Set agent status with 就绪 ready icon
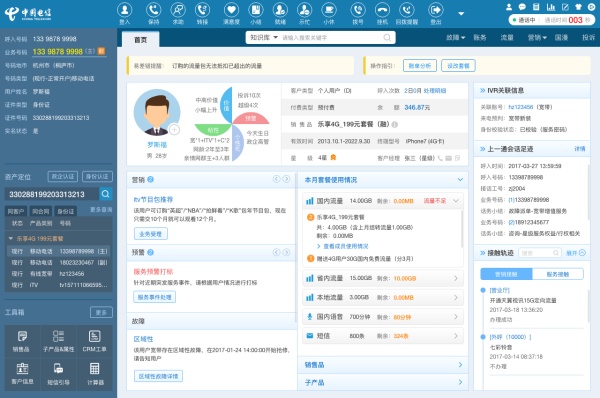 click(280, 10)
